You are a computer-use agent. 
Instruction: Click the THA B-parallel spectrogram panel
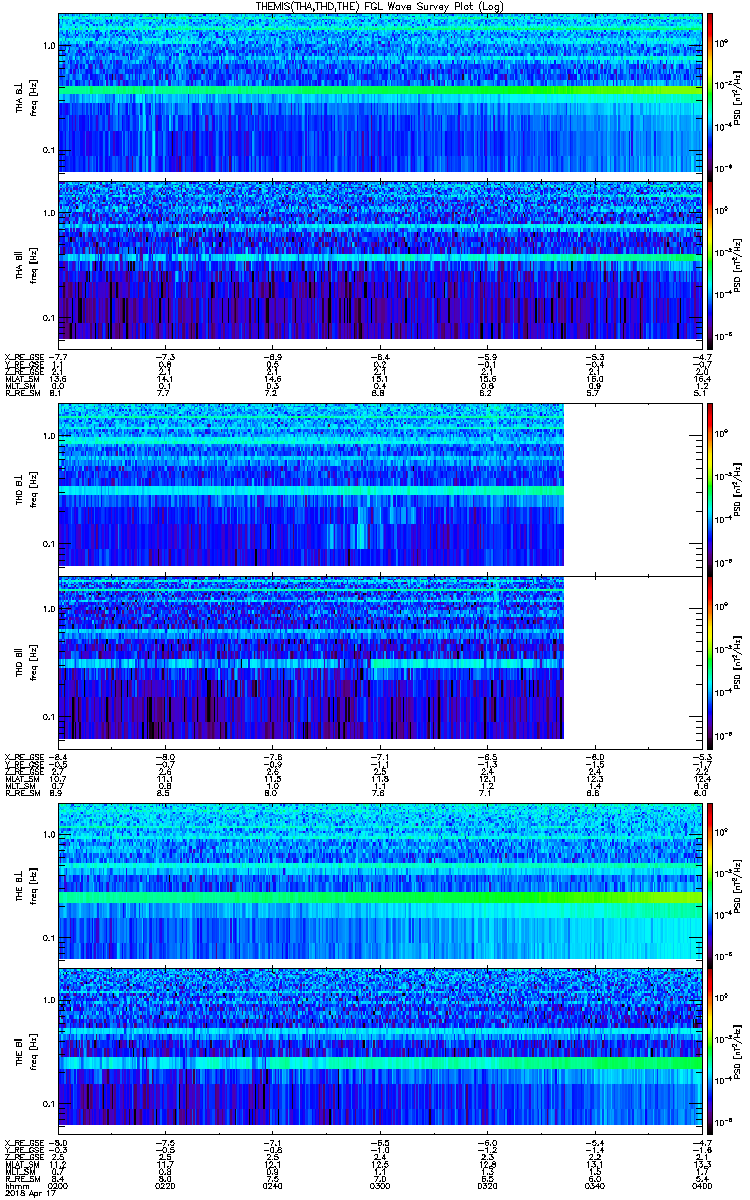point(380,259)
